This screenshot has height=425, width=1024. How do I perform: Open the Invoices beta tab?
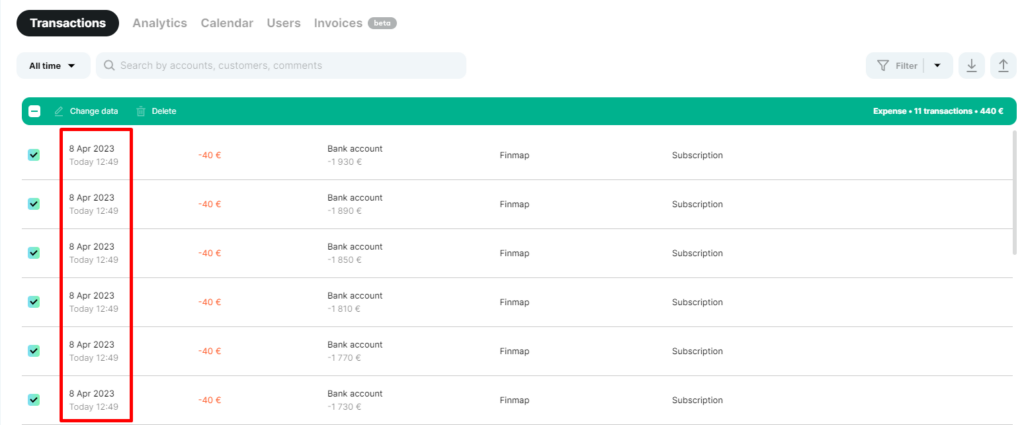[x=355, y=23]
